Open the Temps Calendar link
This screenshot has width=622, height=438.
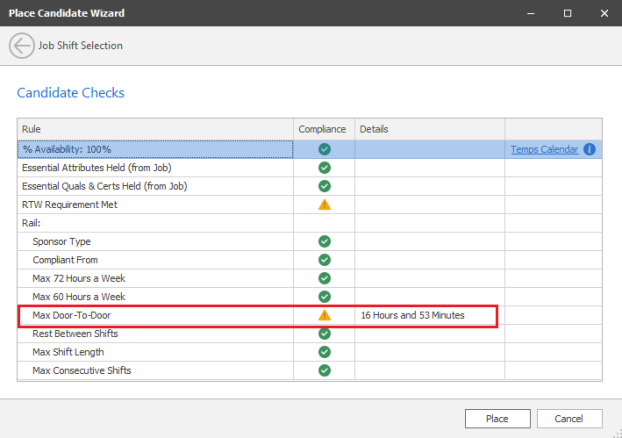point(544,150)
